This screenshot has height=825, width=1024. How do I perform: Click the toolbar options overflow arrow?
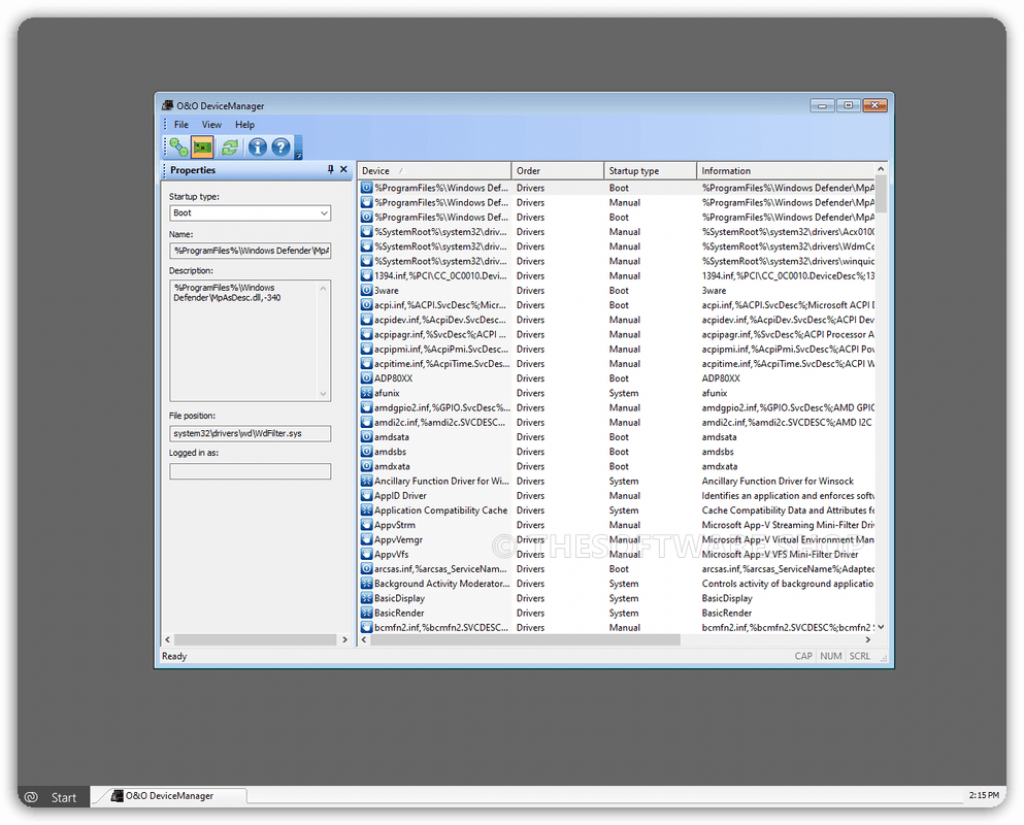(x=297, y=155)
